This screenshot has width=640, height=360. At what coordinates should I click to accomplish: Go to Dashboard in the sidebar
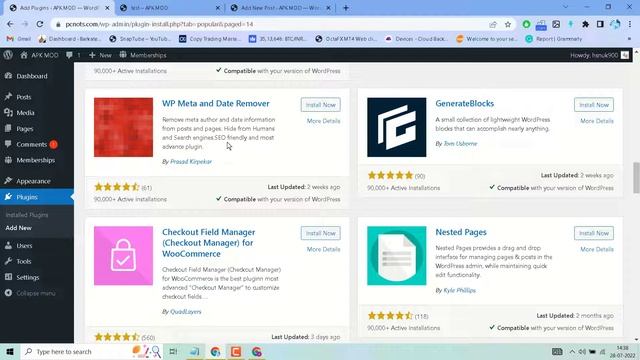pyautogui.click(x=32, y=76)
